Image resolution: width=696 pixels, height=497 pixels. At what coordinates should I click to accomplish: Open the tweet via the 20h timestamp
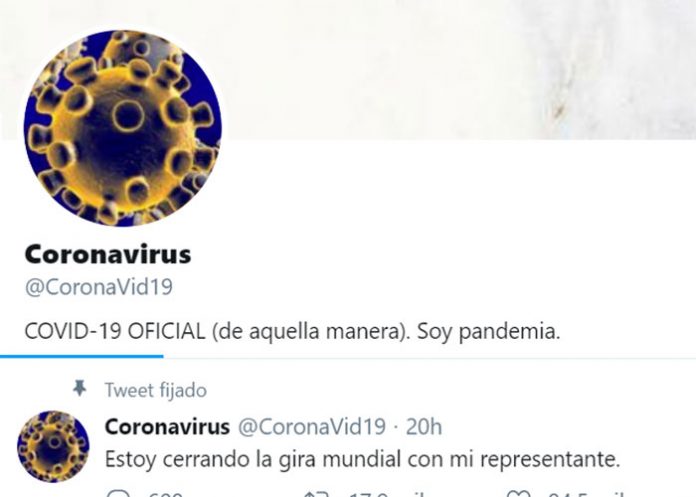[x=424, y=427]
